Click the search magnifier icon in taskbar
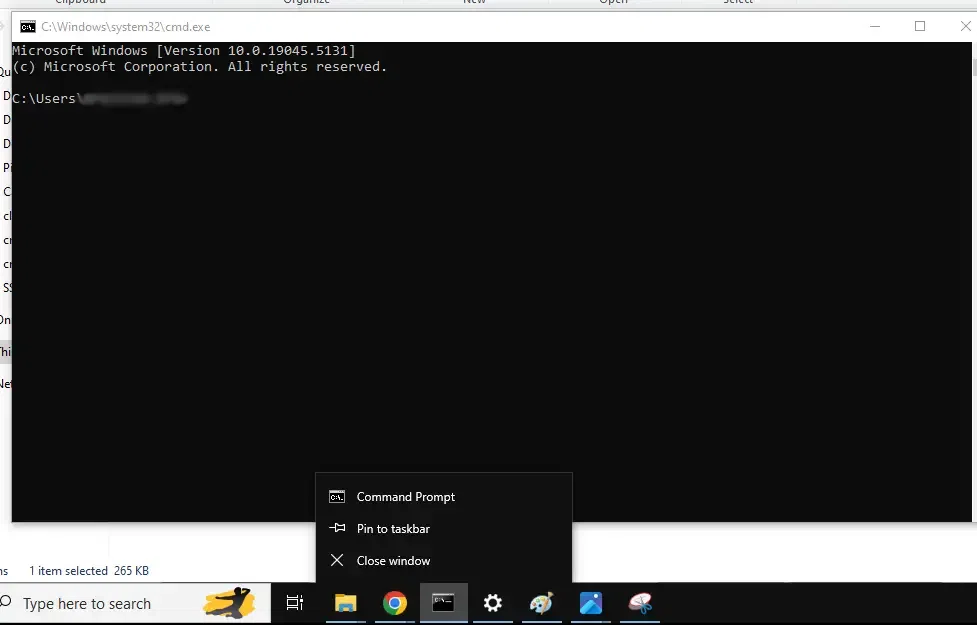Image resolution: width=977 pixels, height=625 pixels. click(7, 602)
